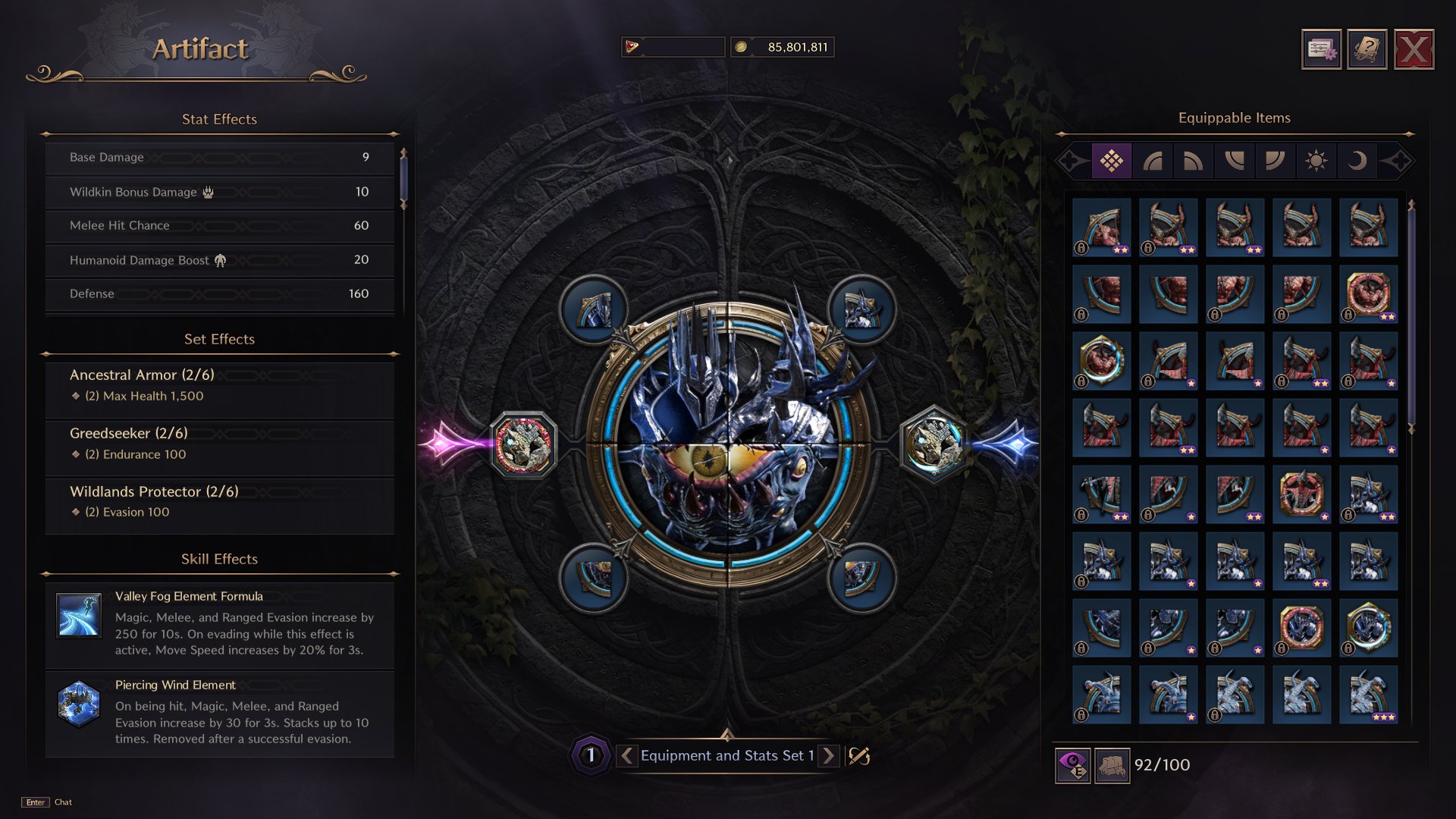Select the left hexagonal artifact slot
The image size is (1456, 819).
pyautogui.click(x=523, y=444)
